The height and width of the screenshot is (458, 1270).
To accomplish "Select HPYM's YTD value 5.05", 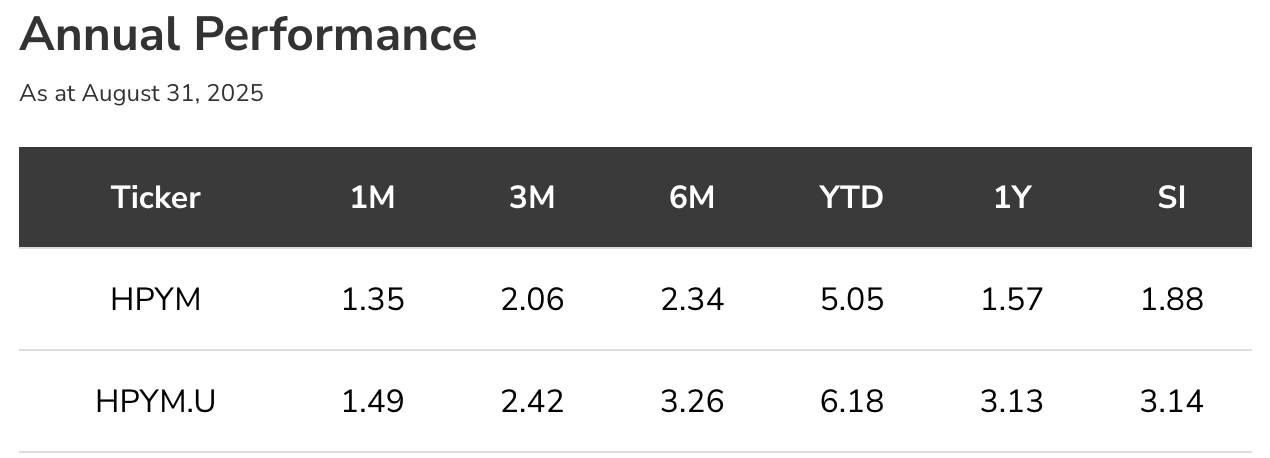I will [851, 299].
